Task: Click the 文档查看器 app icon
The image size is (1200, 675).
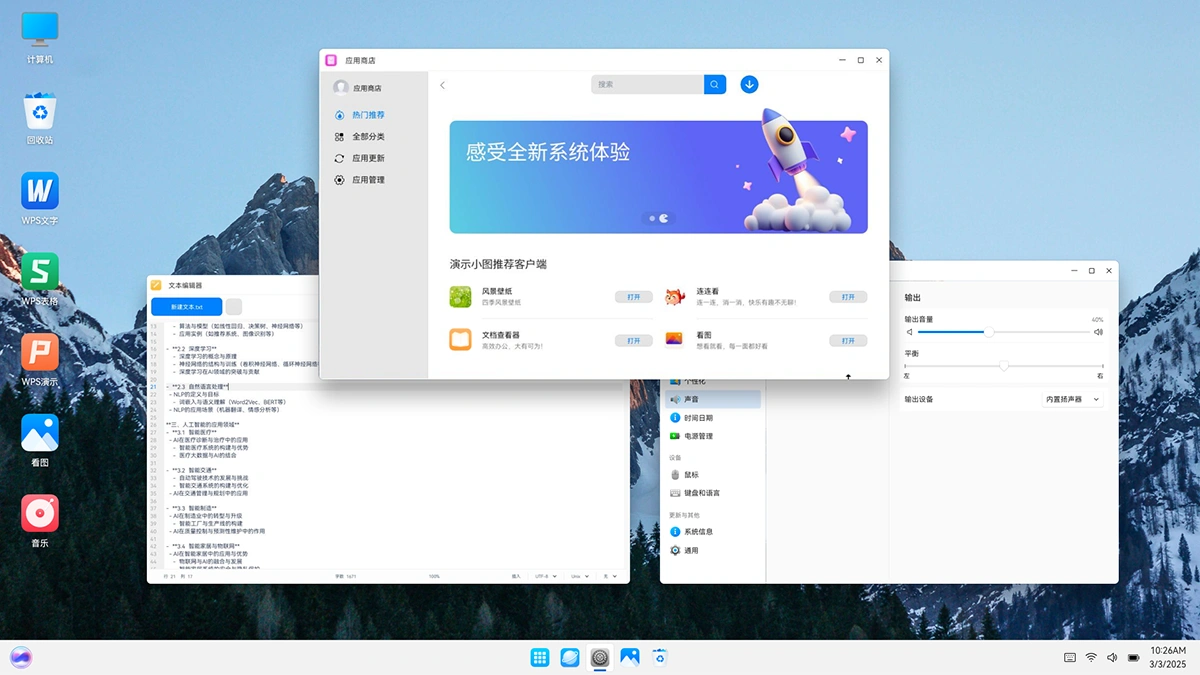Action: pyautogui.click(x=460, y=339)
